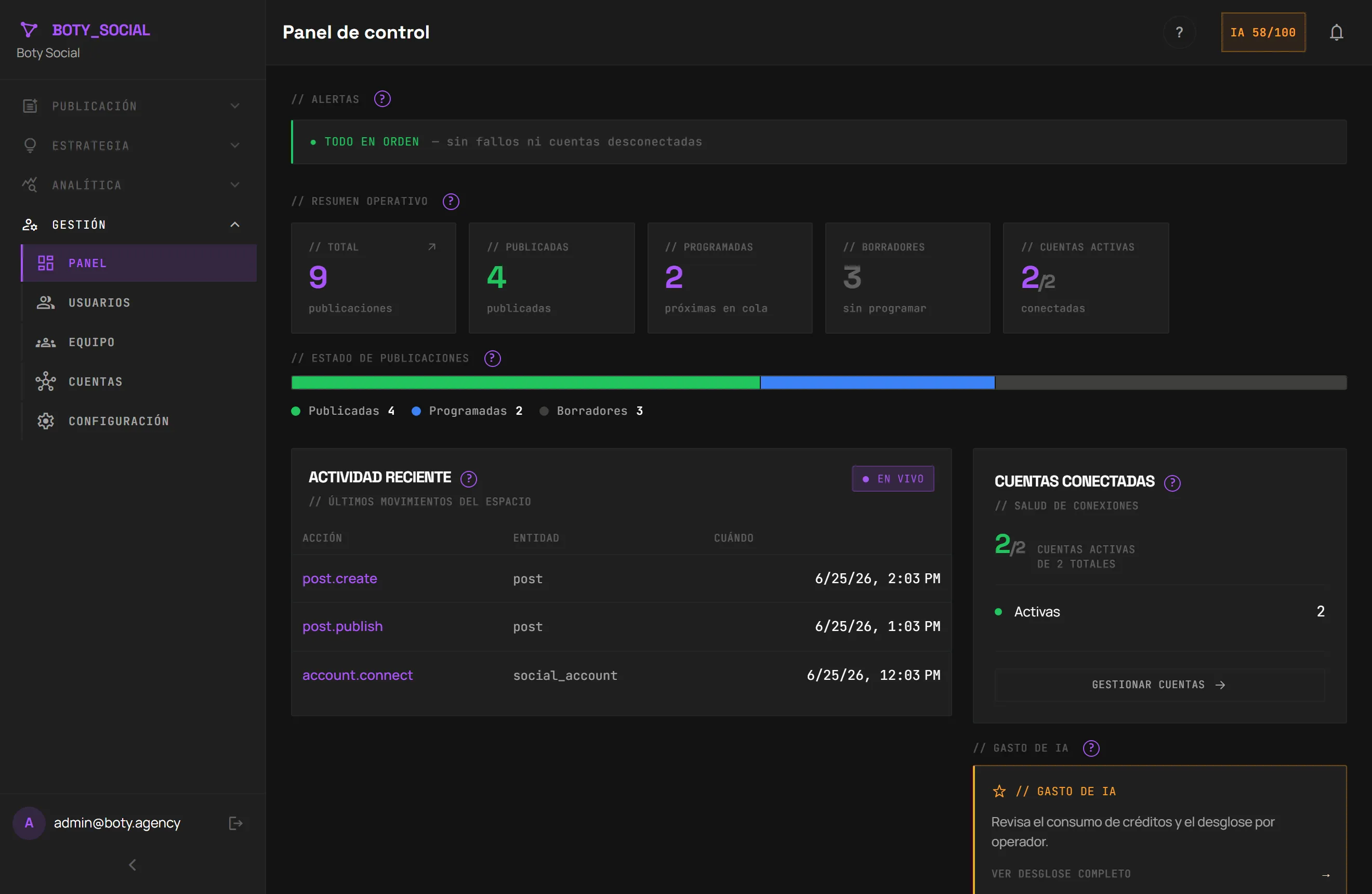Click the Activas accounts row
This screenshot has width=1372, height=894.
(1159, 612)
